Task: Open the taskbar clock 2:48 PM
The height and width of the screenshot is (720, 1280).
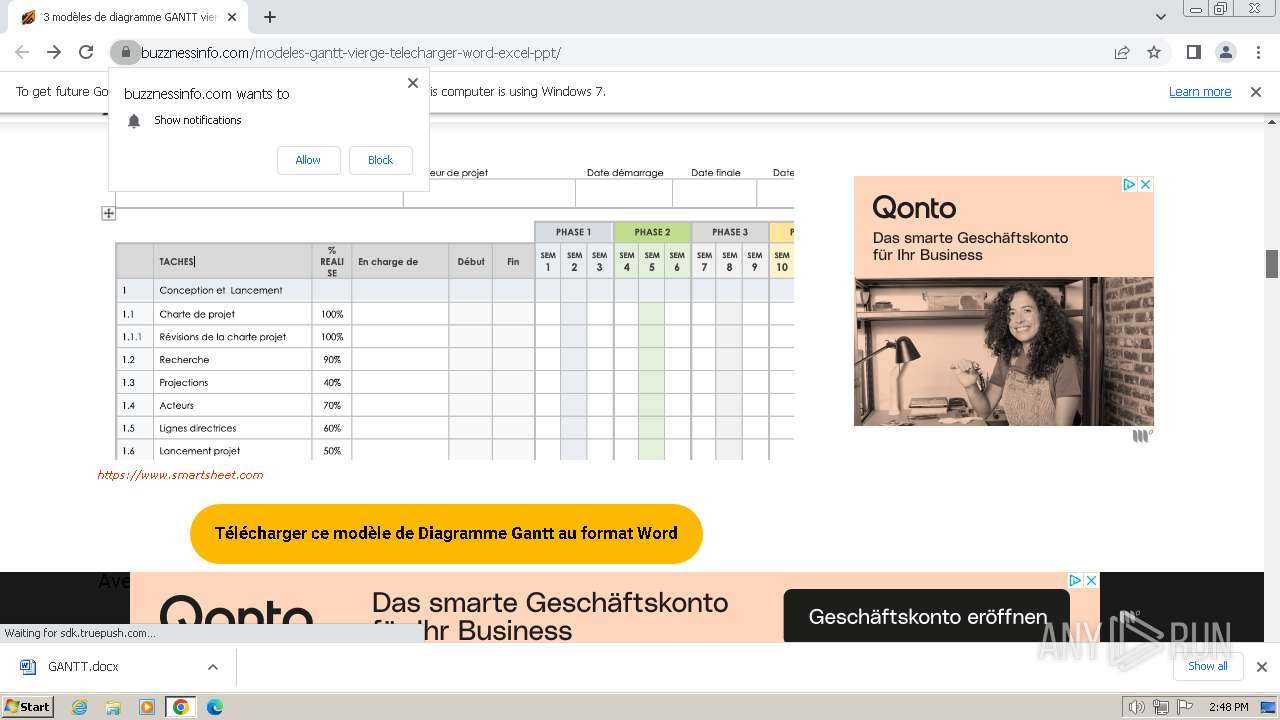Action: pos(1228,707)
